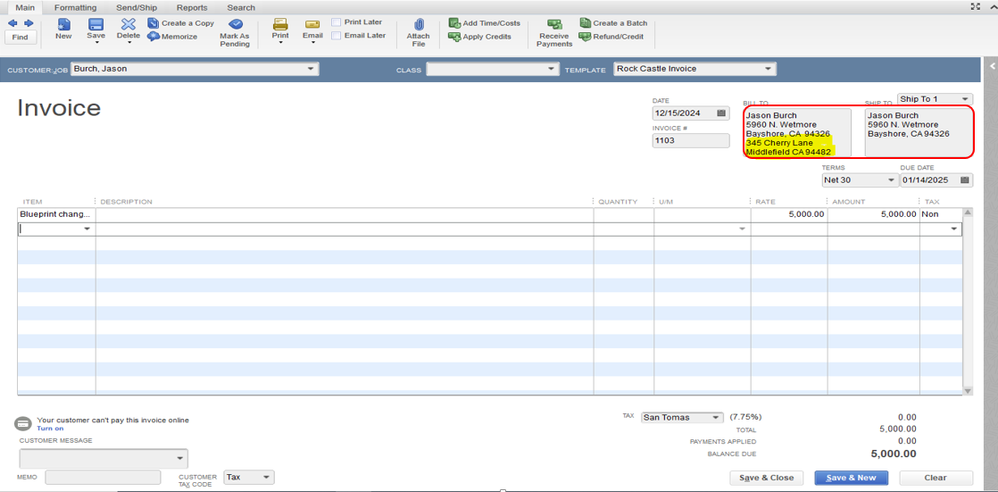Select the Blueprint chang... item cell
This screenshot has width=998, height=492.
pyautogui.click(x=57, y=214)
